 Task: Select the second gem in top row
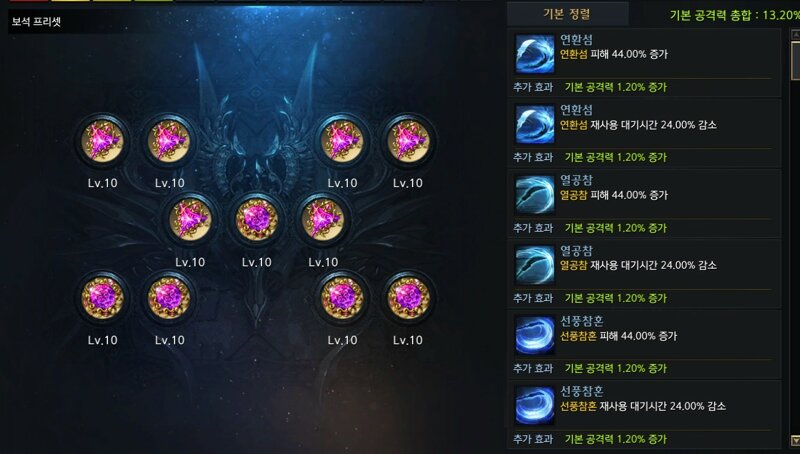[169, 141]
